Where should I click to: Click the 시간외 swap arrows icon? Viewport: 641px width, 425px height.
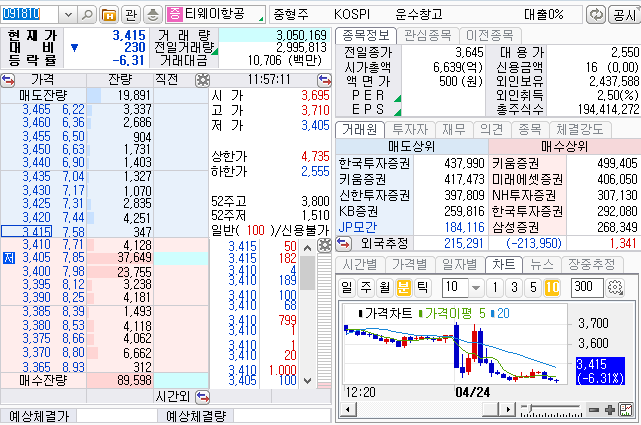(202, 396)
